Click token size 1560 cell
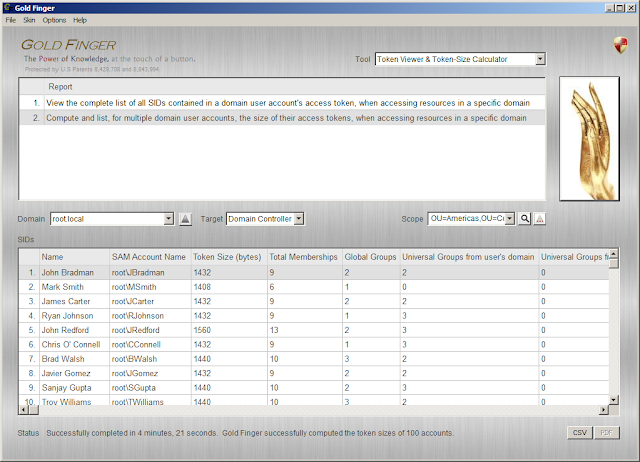640x462 pixels. tap(229, 330)
